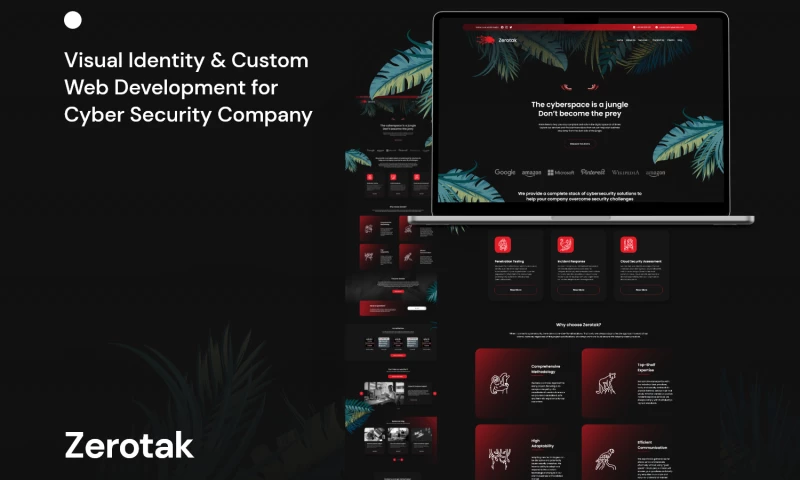This screenshot has height=480, width=800.
Task: Click the middle blog thumbnail in small mockup
Action: (398, 435)
